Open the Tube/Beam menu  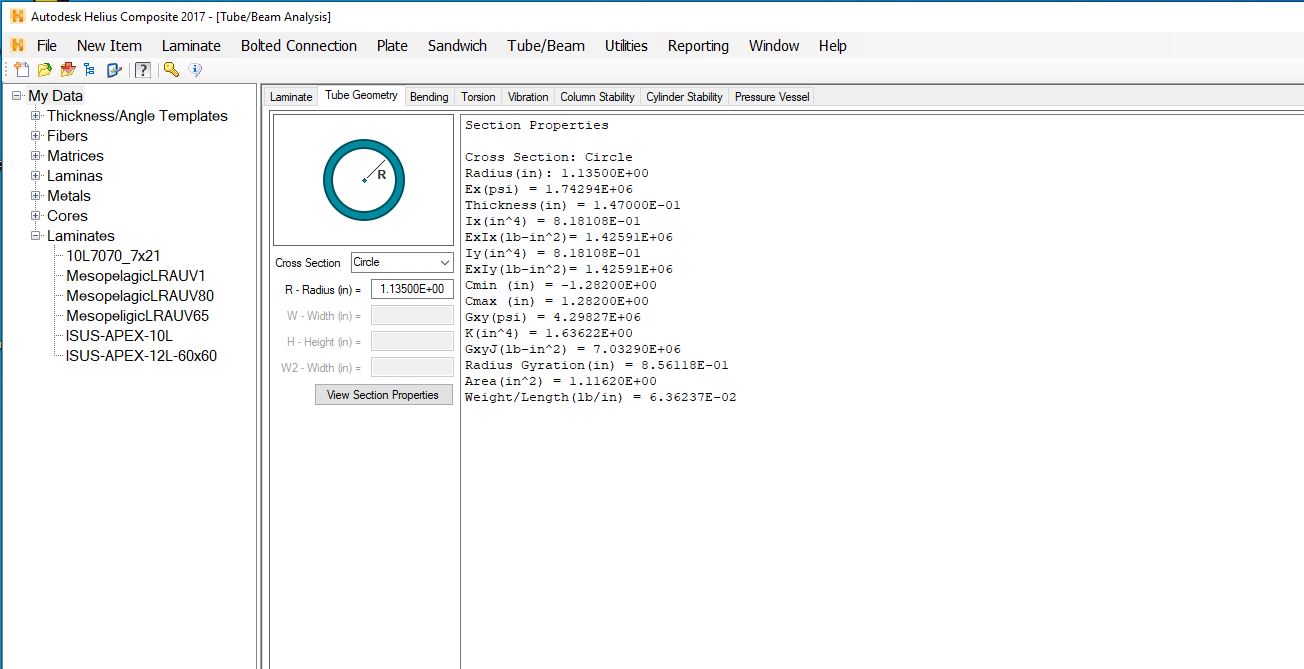point(546,45)
